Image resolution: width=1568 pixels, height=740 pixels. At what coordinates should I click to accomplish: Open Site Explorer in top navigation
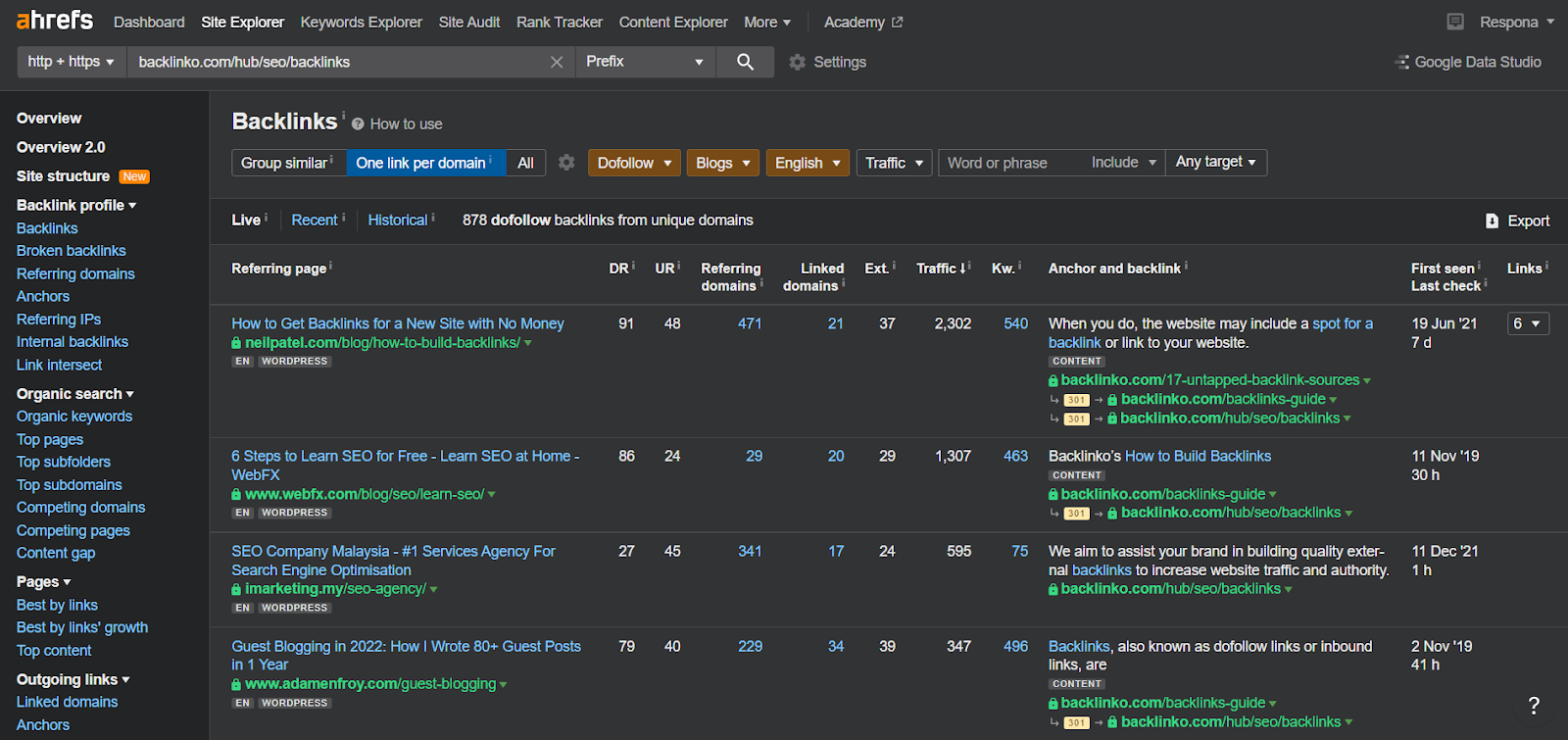[x=242, y=22]
